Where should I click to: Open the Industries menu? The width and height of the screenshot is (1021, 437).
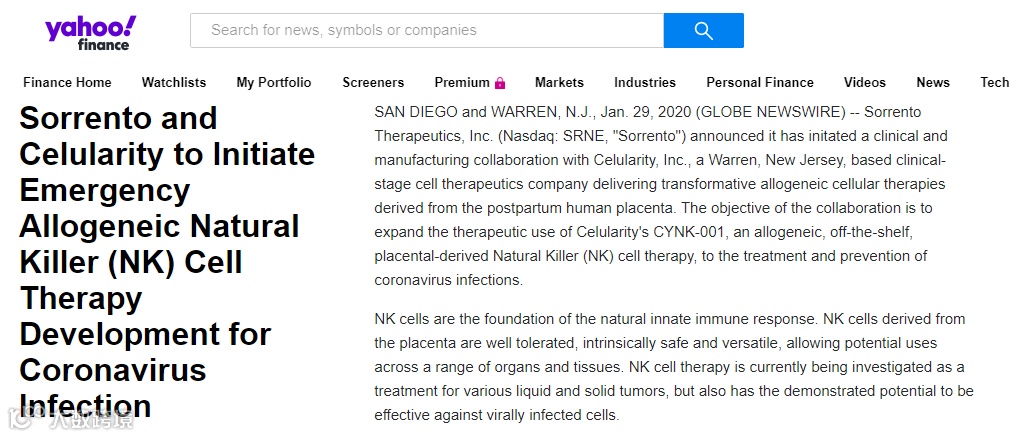pyautogui.click(x=645, y=82)
